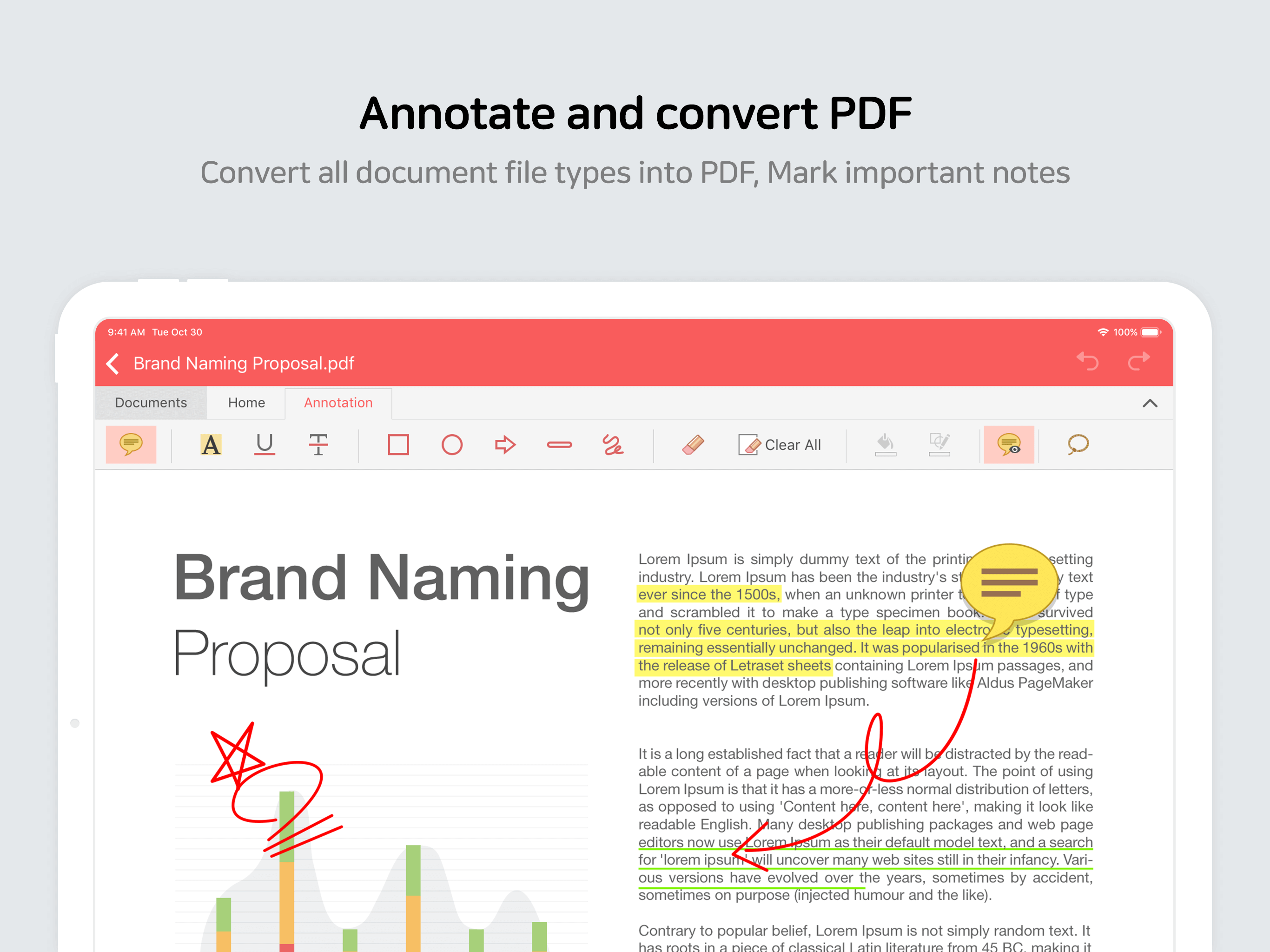Open the Annotation tab

pyautogui.click(x=338, y=403)
